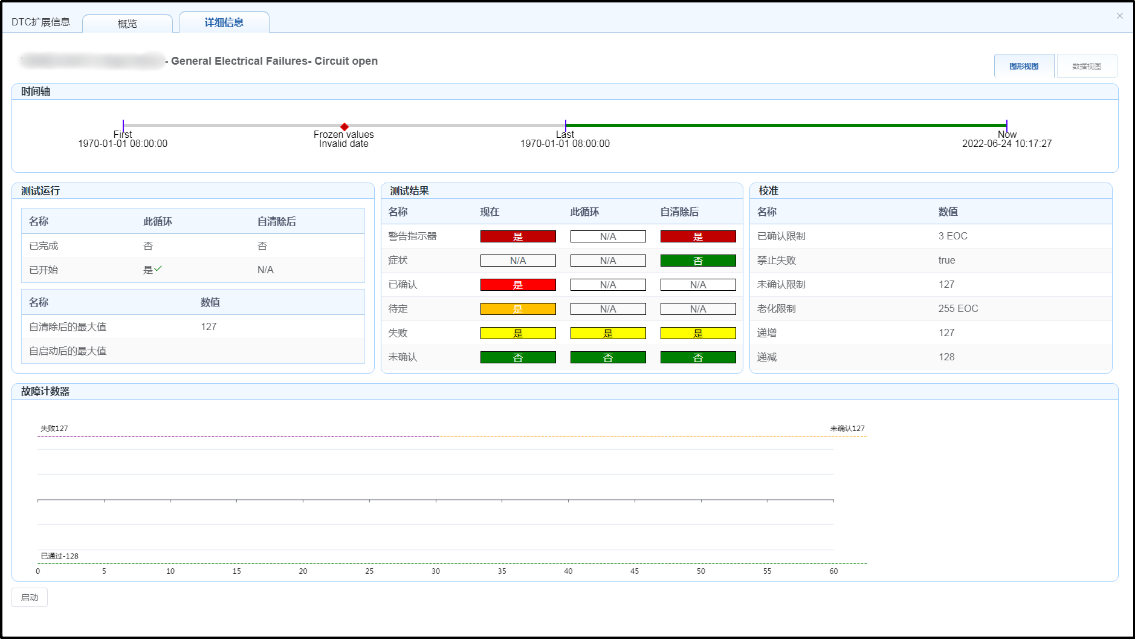Click the 255 EOC value
The width and height of the screenshot is (1135, 639).
coord(958,308)
